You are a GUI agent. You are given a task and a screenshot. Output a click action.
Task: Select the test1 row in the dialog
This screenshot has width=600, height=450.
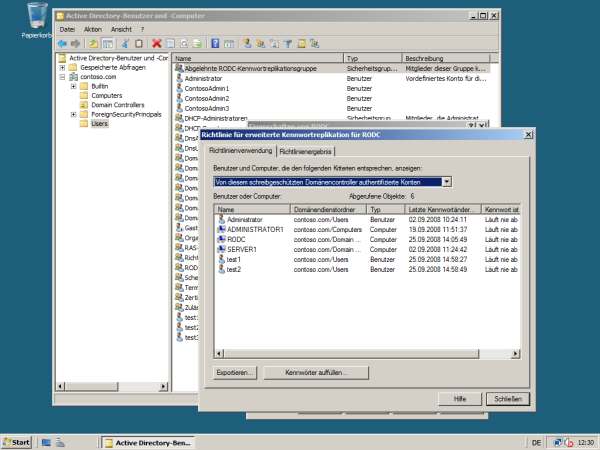coord(367,259)
